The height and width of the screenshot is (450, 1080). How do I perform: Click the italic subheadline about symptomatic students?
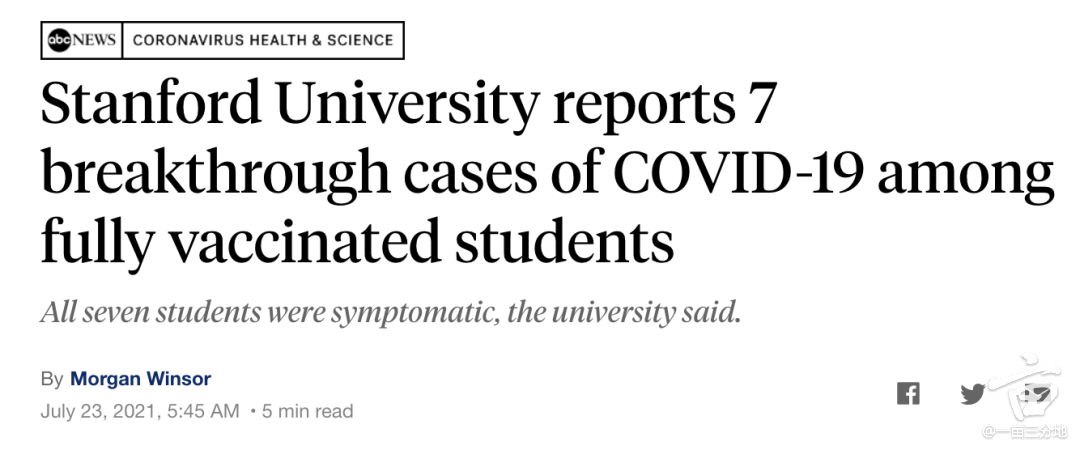(391, 313)
